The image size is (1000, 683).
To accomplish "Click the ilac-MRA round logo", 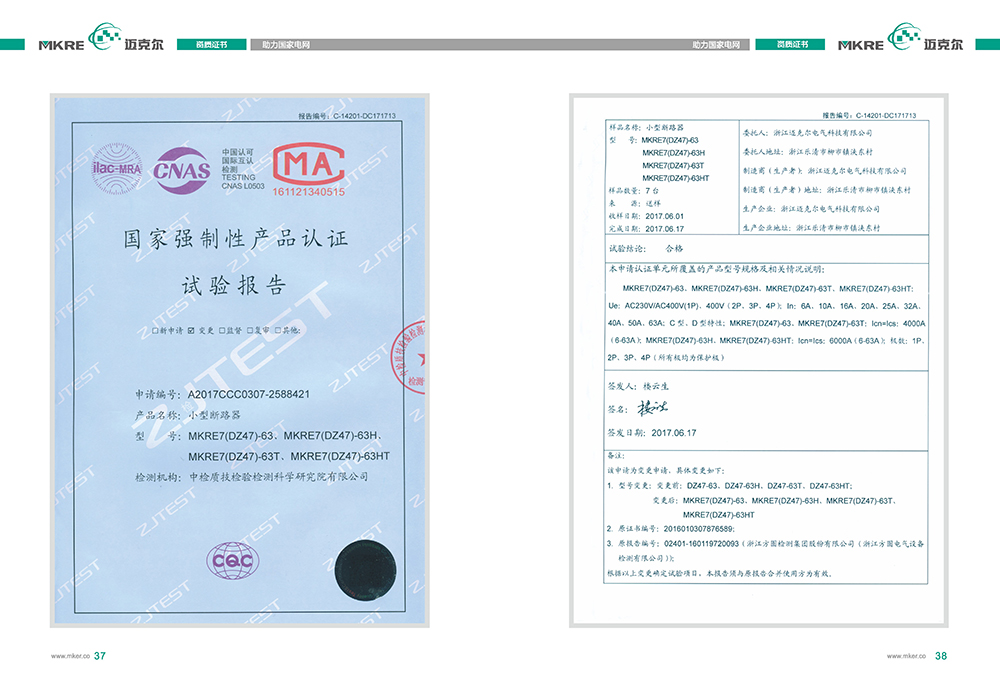I will (x=117, y=169).
